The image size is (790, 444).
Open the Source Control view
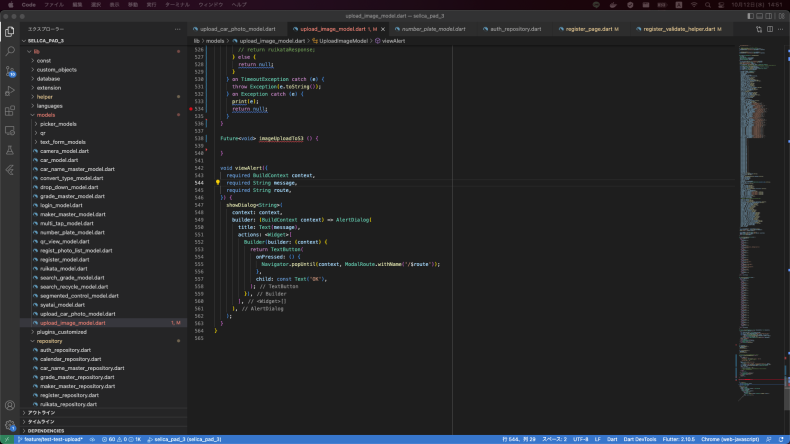pyautogui.click(x=10, y=70)
